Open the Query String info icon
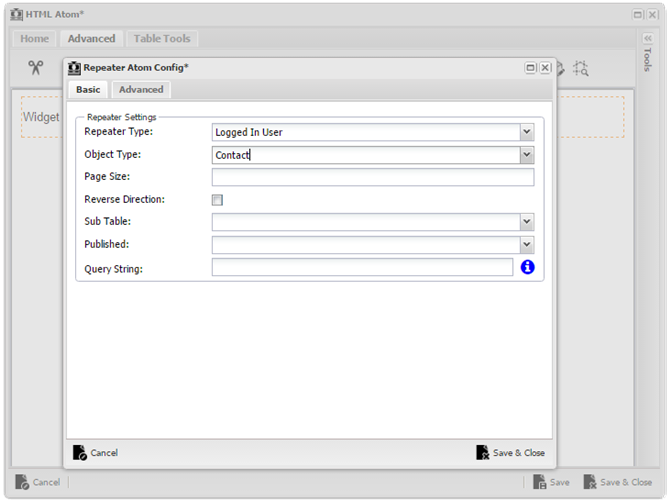 [527, 267]
